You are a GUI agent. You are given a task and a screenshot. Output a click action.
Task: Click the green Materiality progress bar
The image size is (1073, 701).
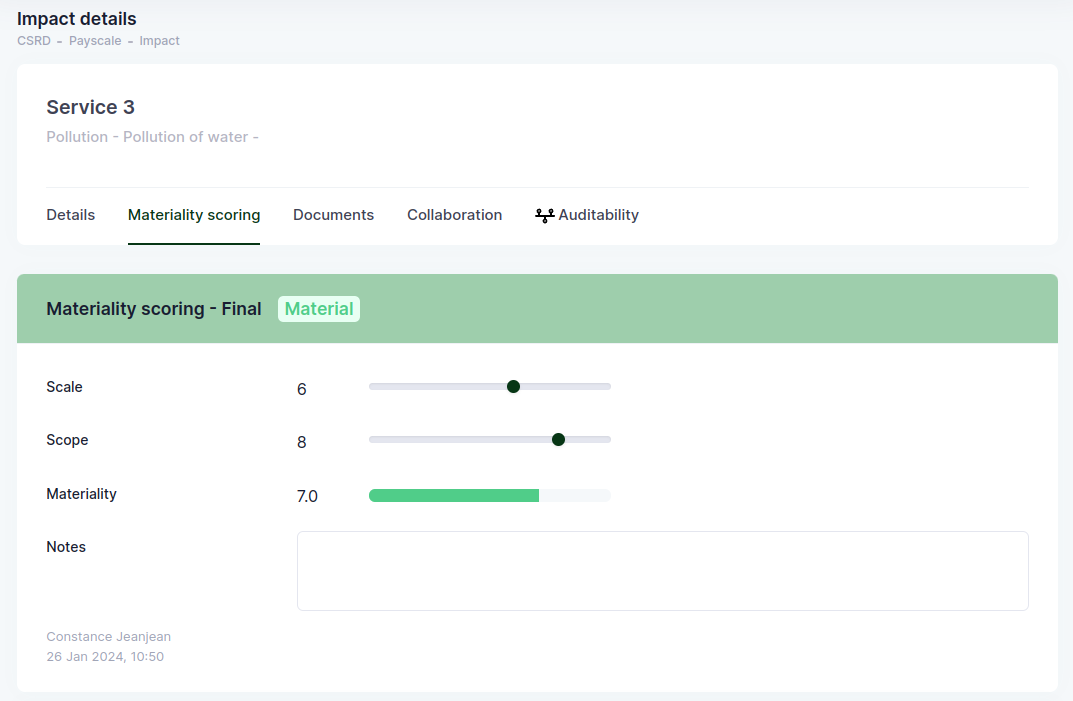point(454,495)
